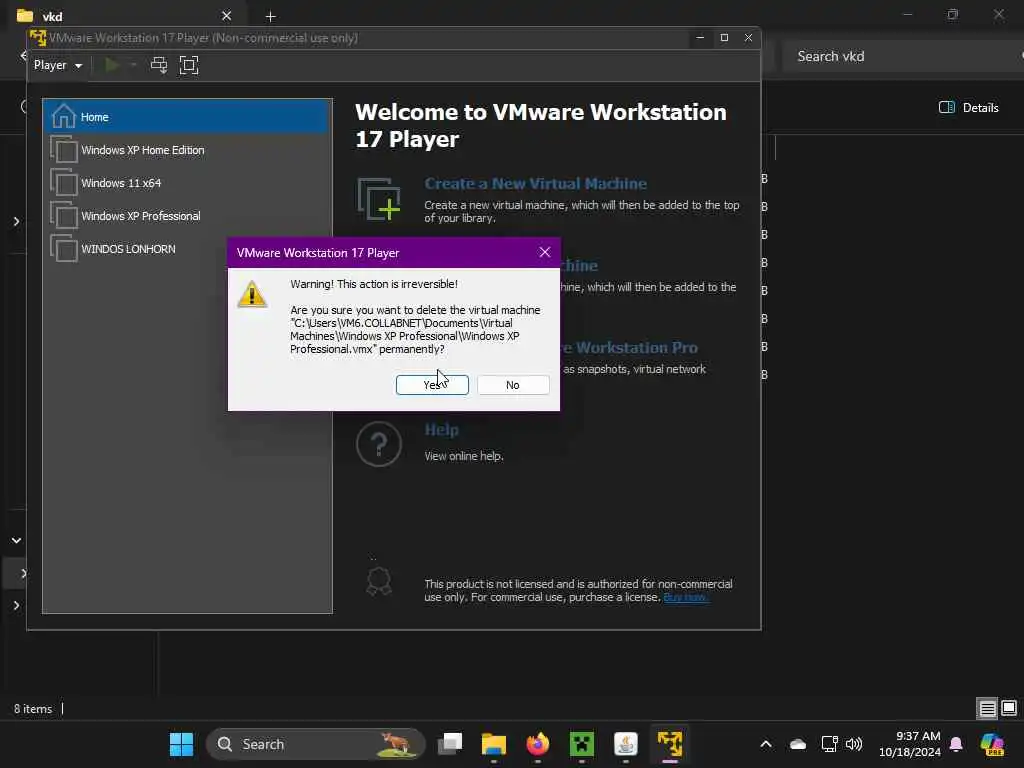Image resolution: width=1024 pixels, height=768 pixels.
Task: Open network settings tray icon
Action: tap(829, 744)
